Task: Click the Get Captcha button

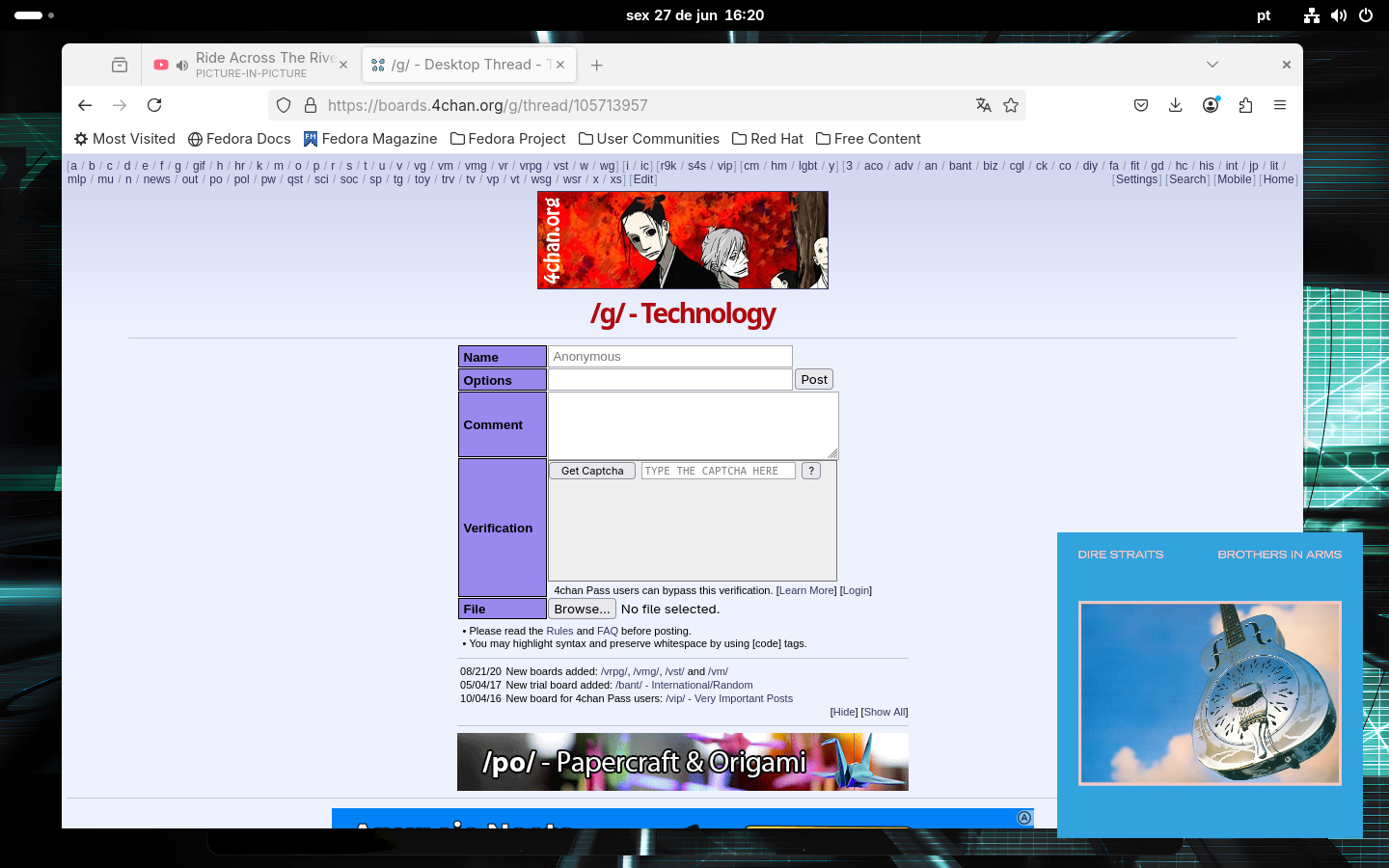Action: [x=592, y=471]
